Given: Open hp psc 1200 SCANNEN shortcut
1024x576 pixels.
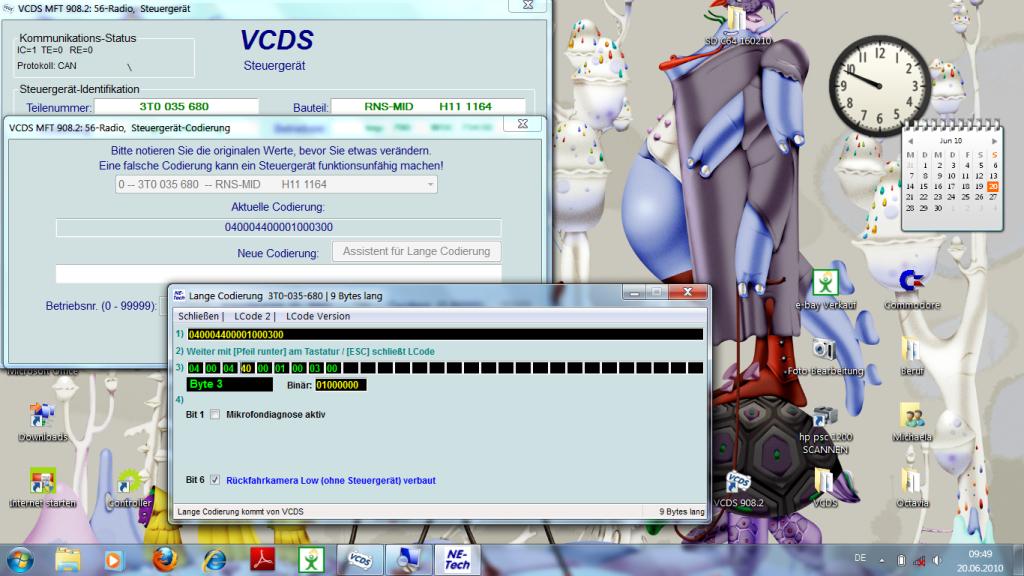Looking at the screenshot, I should pos(825,430).
